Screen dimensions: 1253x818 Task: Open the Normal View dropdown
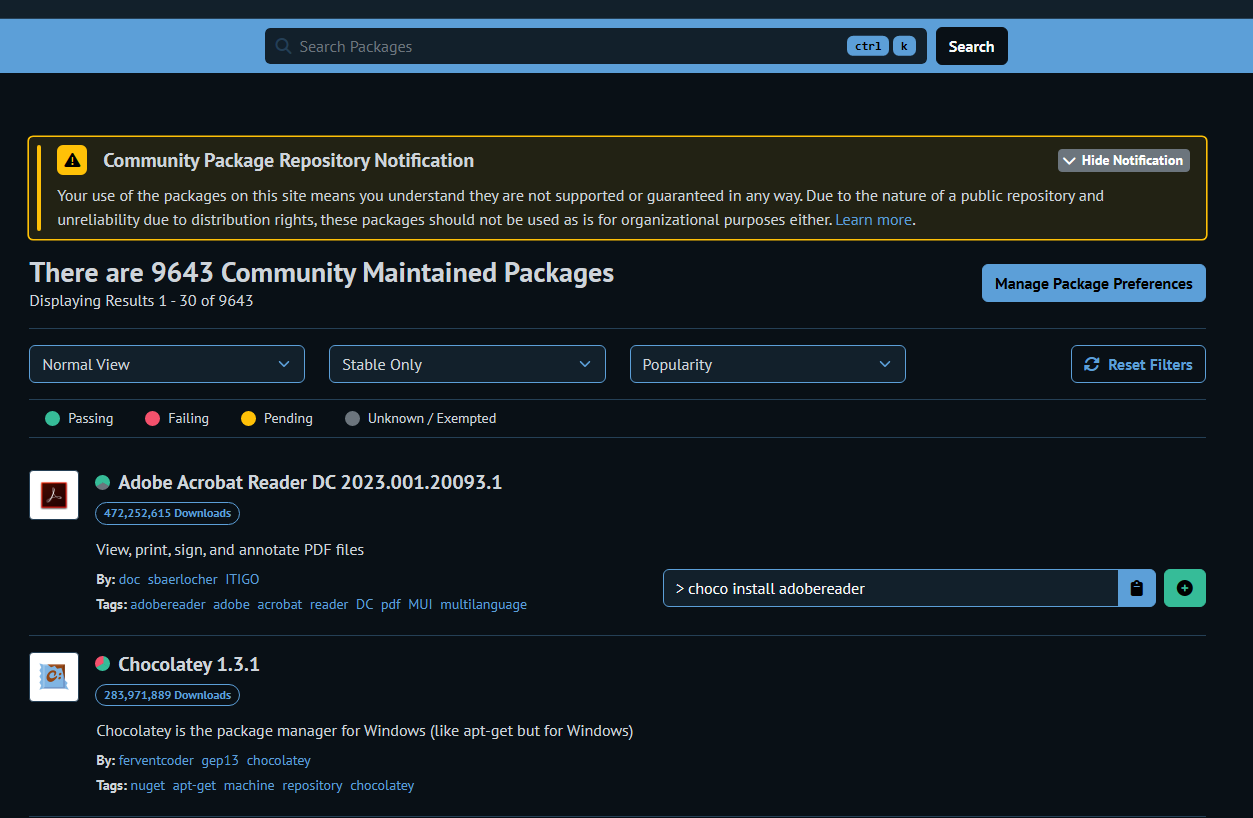(166, 364)
